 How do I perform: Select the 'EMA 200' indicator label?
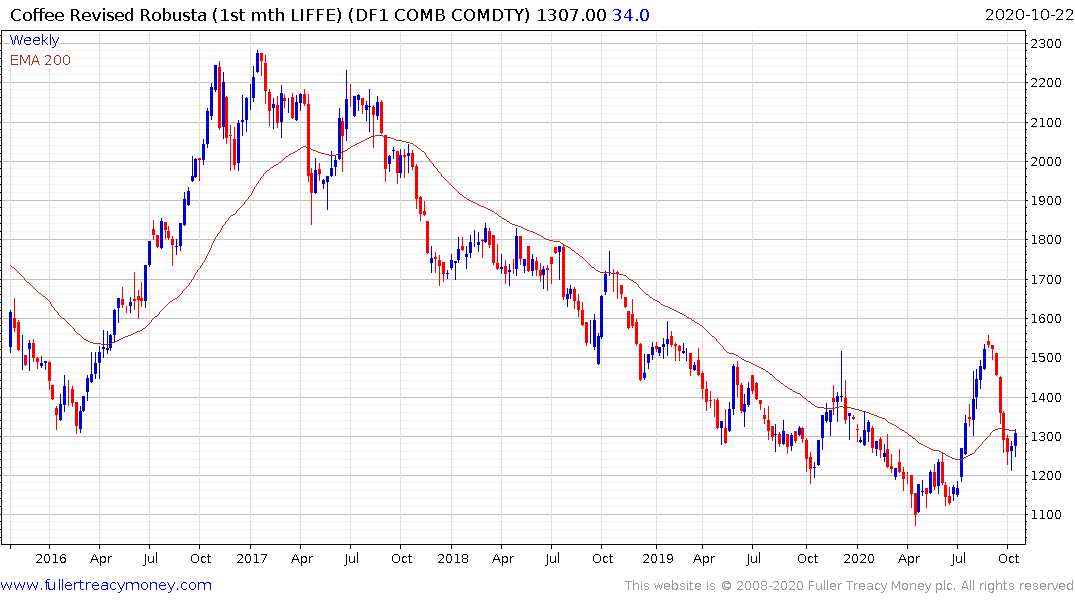(x=40, y=60)
